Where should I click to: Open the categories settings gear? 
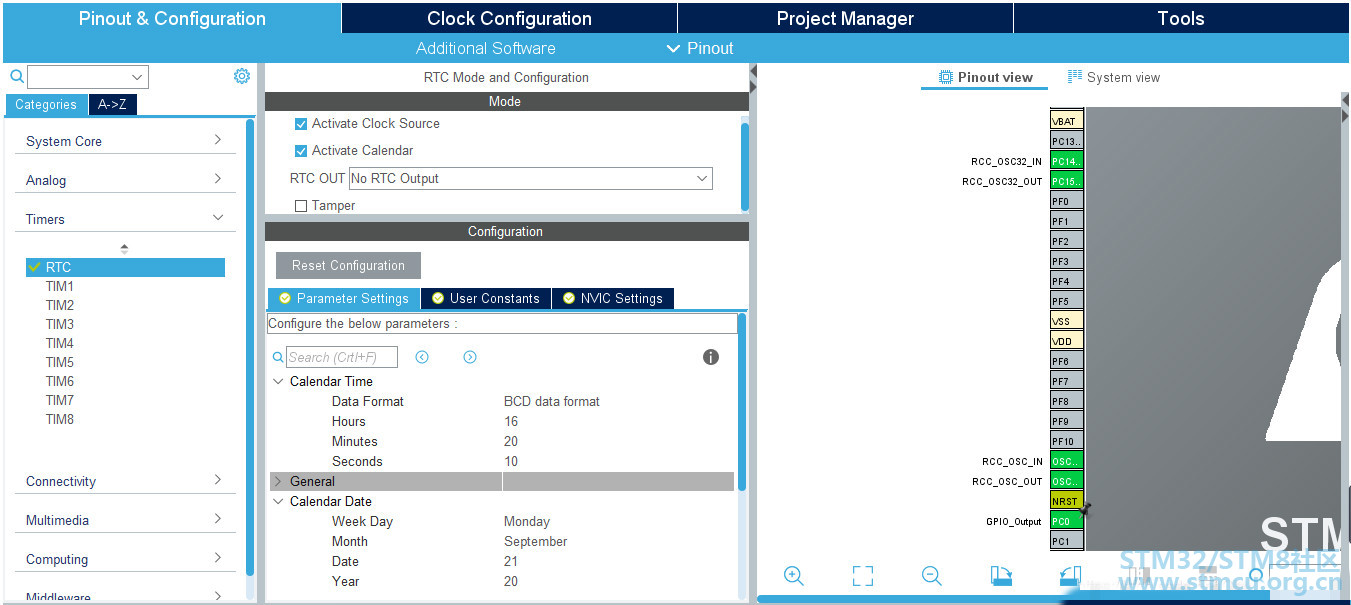[x=242, y=76]
